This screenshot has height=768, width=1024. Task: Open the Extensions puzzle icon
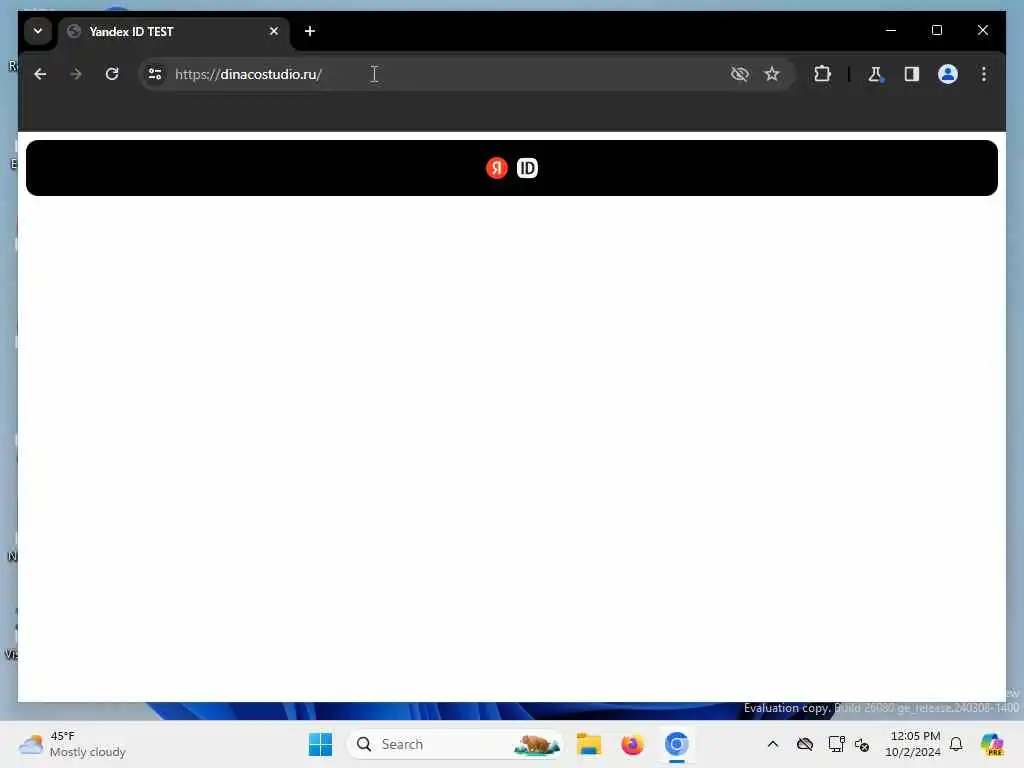tap(822, 74)
